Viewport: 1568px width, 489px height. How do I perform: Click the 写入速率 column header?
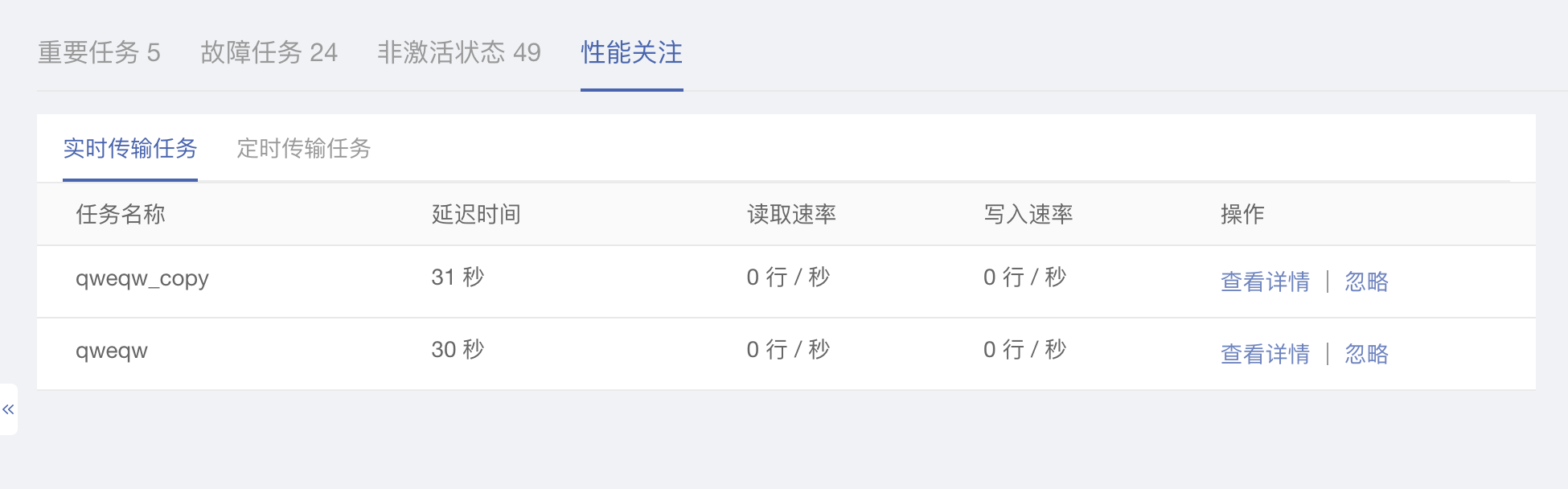click(1028, 214)
